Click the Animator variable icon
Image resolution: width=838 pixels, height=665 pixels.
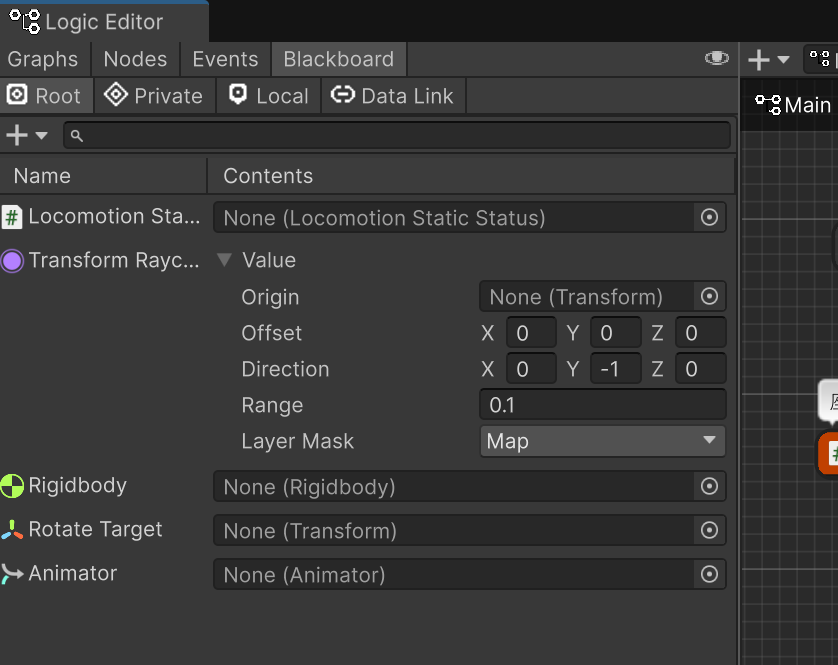tap(12, 574)
